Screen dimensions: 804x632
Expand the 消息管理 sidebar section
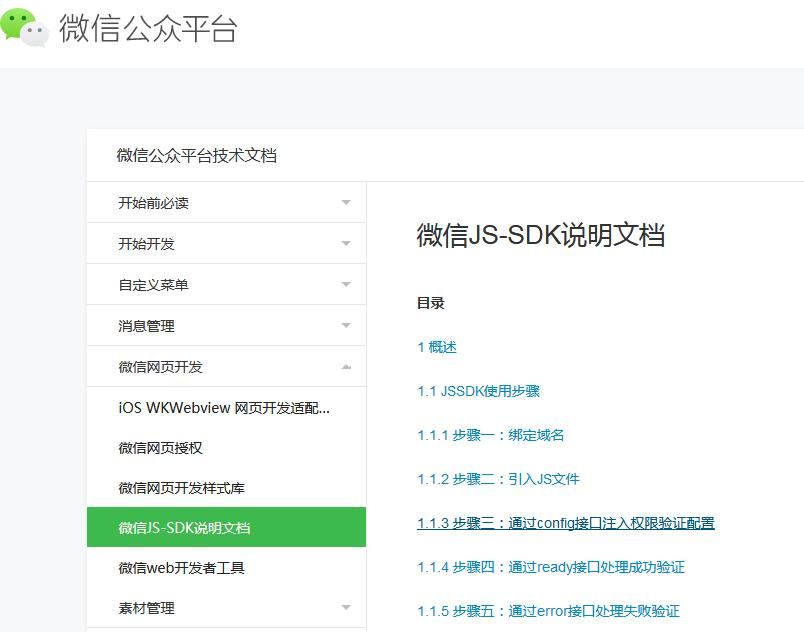226,324
